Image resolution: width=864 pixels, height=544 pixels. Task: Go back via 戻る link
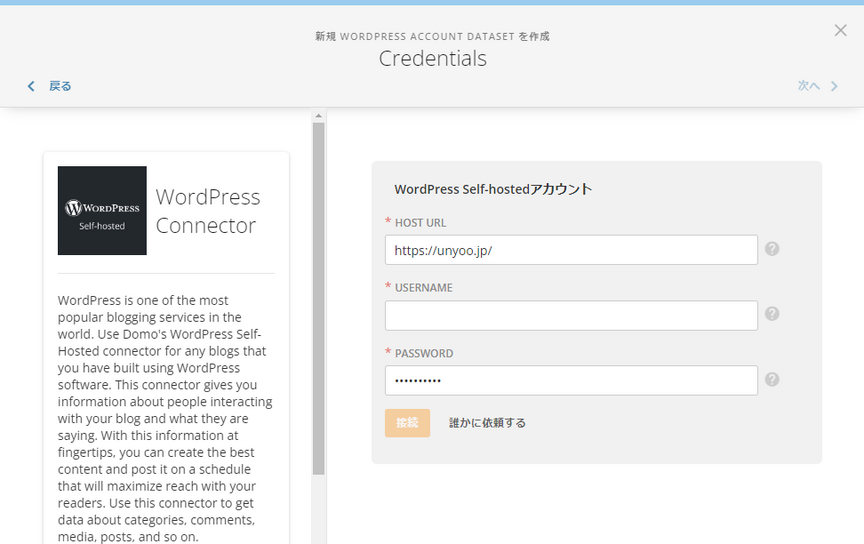point(60,86)
